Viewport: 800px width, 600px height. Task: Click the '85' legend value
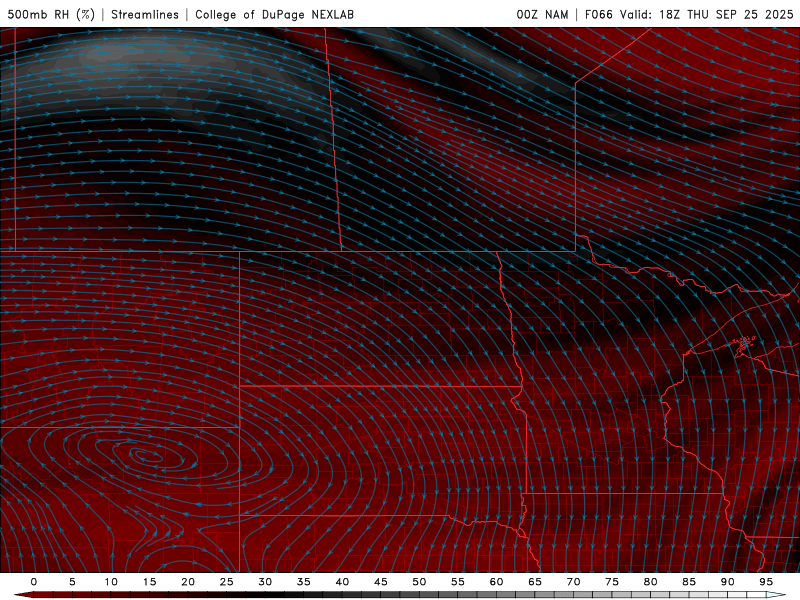point(689,582)
